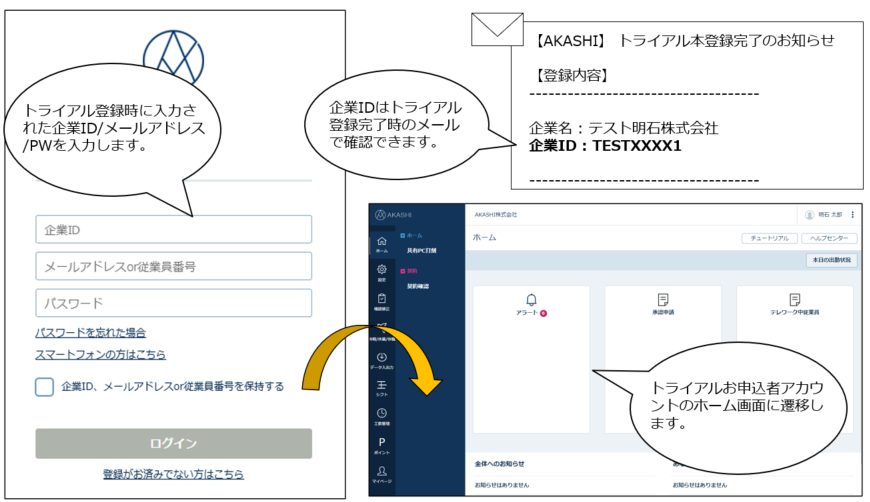Click the テレワーク中従業員 document icon
The width and height of the screenshot is (870, 502).
tap(795, 300)
